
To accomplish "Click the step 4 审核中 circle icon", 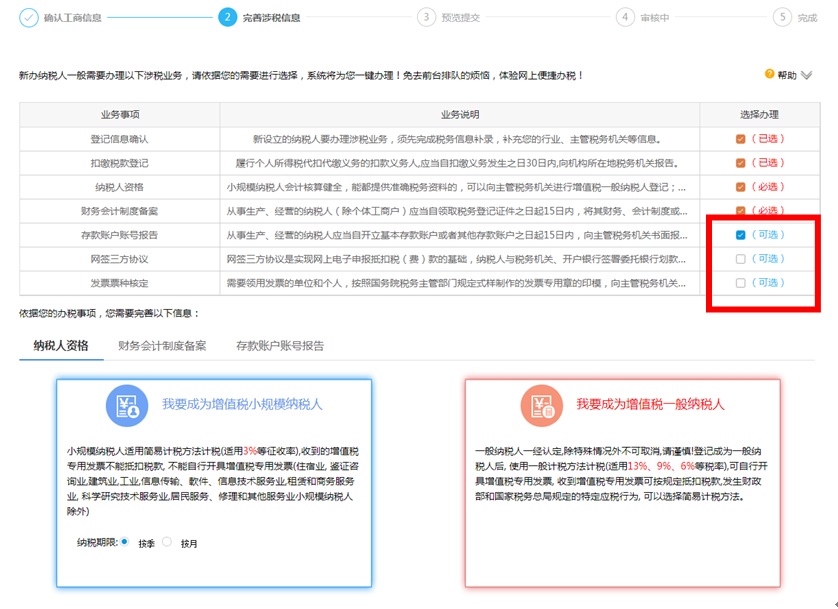I will coord(625,17).
